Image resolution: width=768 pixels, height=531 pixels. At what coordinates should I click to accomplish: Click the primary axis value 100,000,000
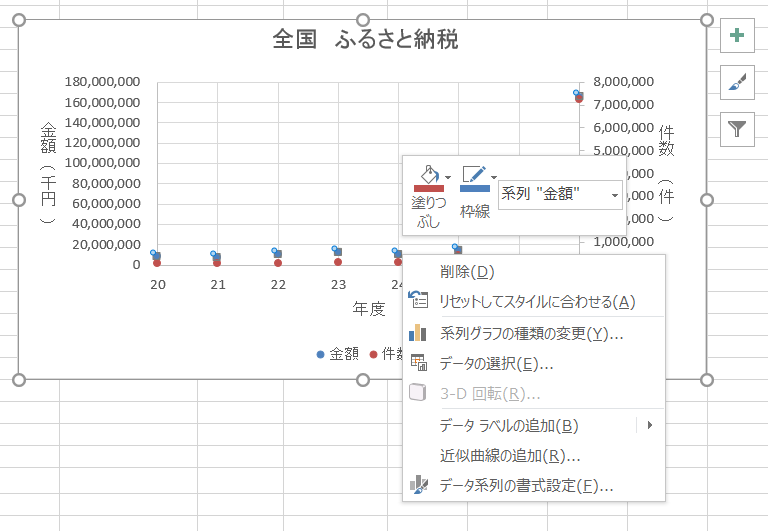[102, 163]
